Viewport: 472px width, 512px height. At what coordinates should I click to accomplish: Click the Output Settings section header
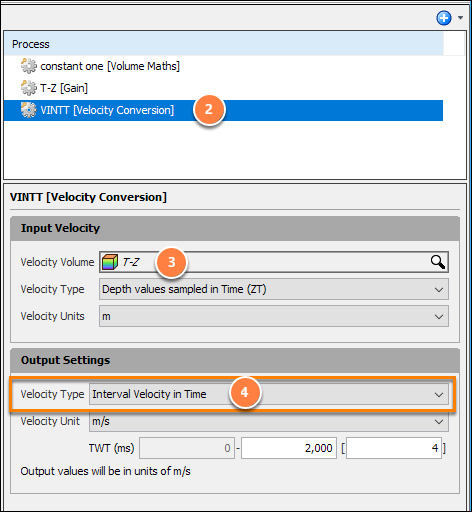click(235, 360)
